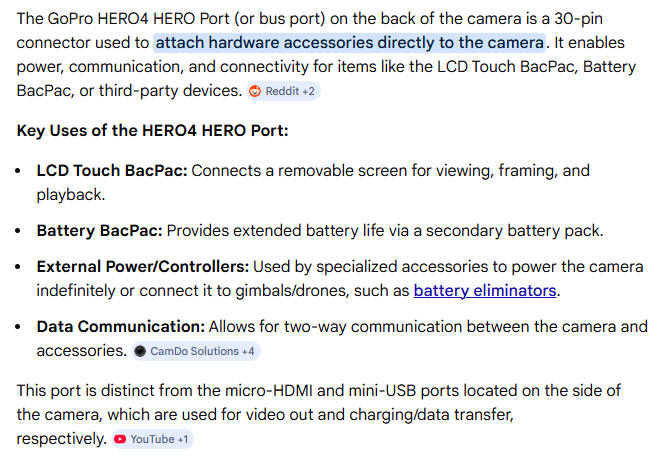Click the Reddit logo icon in the source chip
Viewport: 658px width, 458px height.
(255, 91)
